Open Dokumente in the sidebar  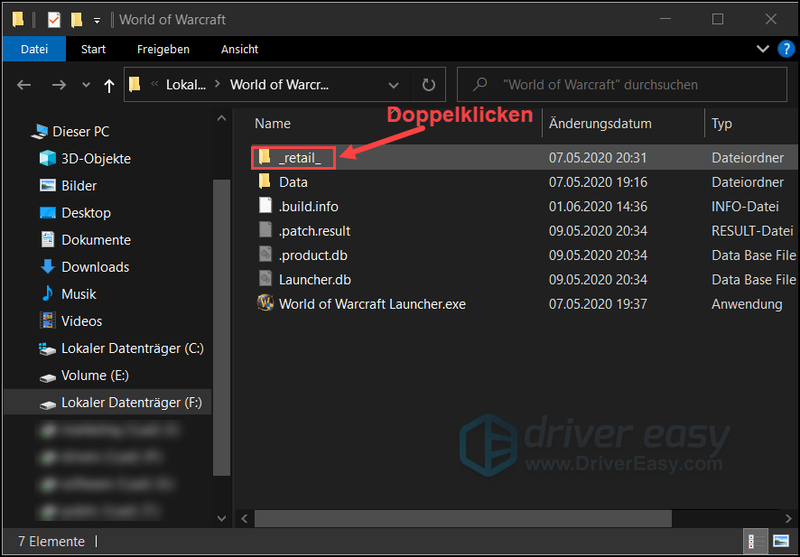[x=96, y=240]
